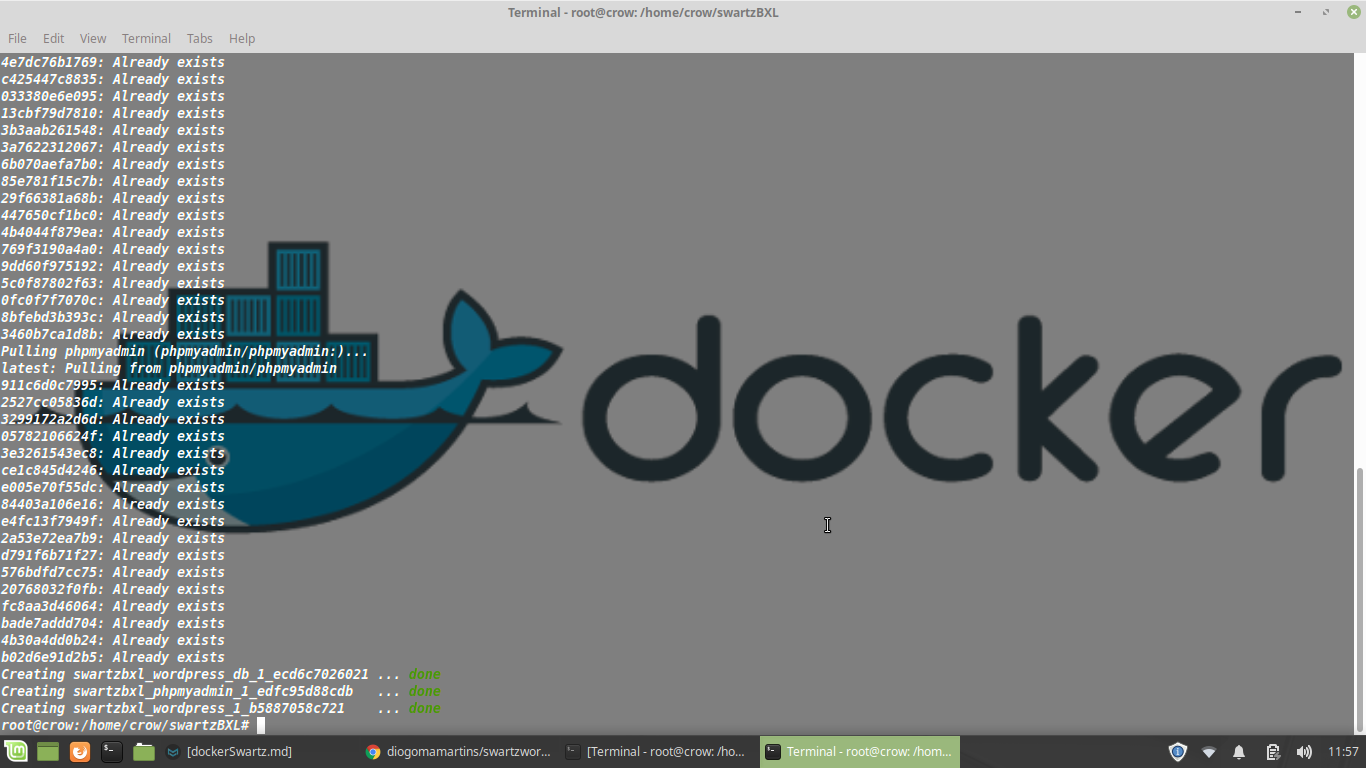Image resolution: width=1366 pixels, height=768 pixels.
Task: Open the clipboard manager tray icon
Action: coord(1272,752)
